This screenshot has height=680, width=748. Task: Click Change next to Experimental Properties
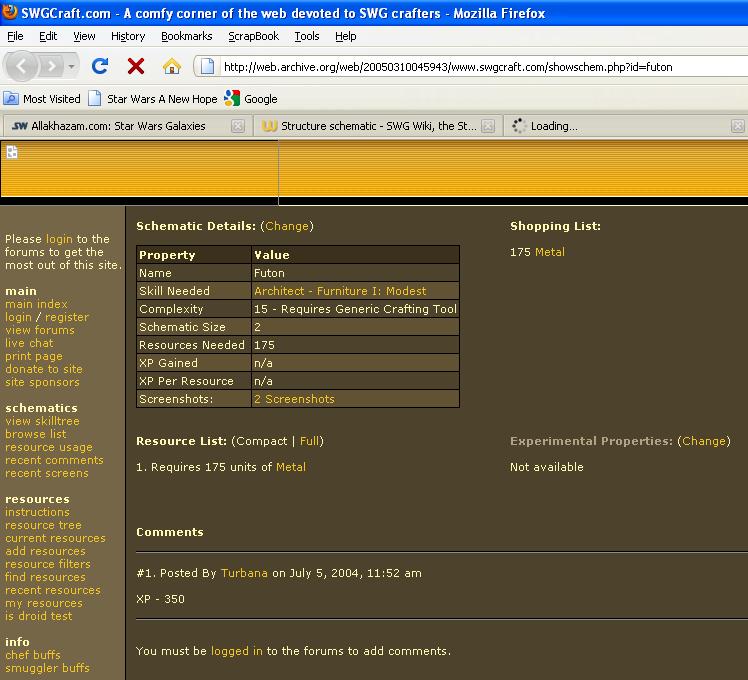(704, 441)
